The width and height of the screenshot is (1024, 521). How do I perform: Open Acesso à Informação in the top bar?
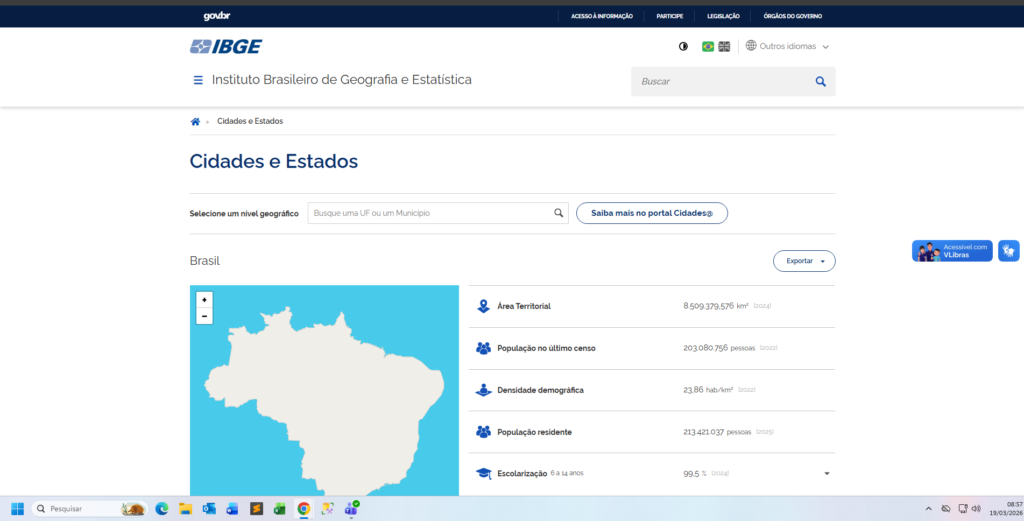tap(601, 16)
